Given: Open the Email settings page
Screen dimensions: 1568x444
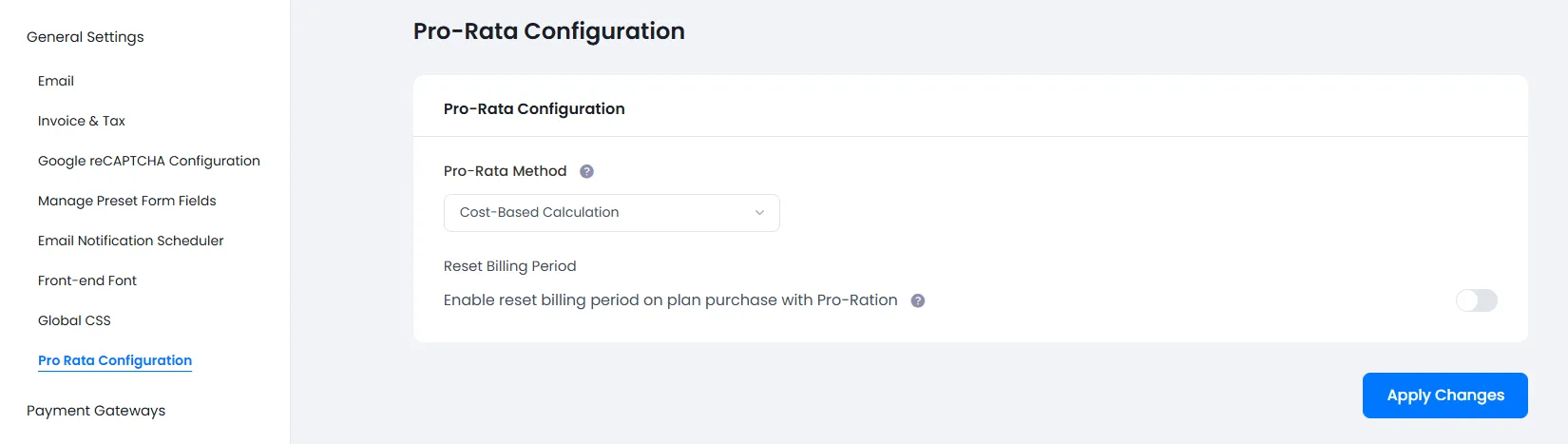Looking at the screenshot, I should coord(56,81).
